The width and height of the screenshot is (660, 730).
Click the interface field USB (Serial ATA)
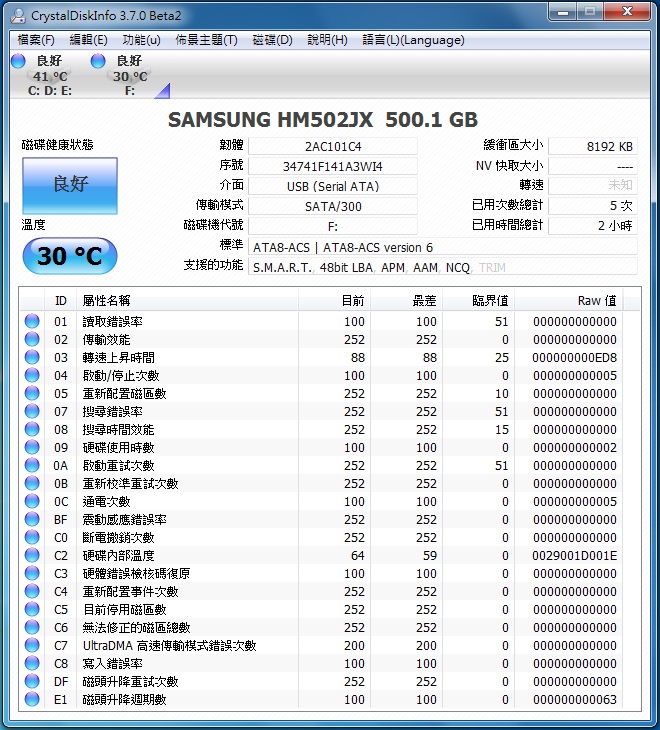[x=333, y=186]
